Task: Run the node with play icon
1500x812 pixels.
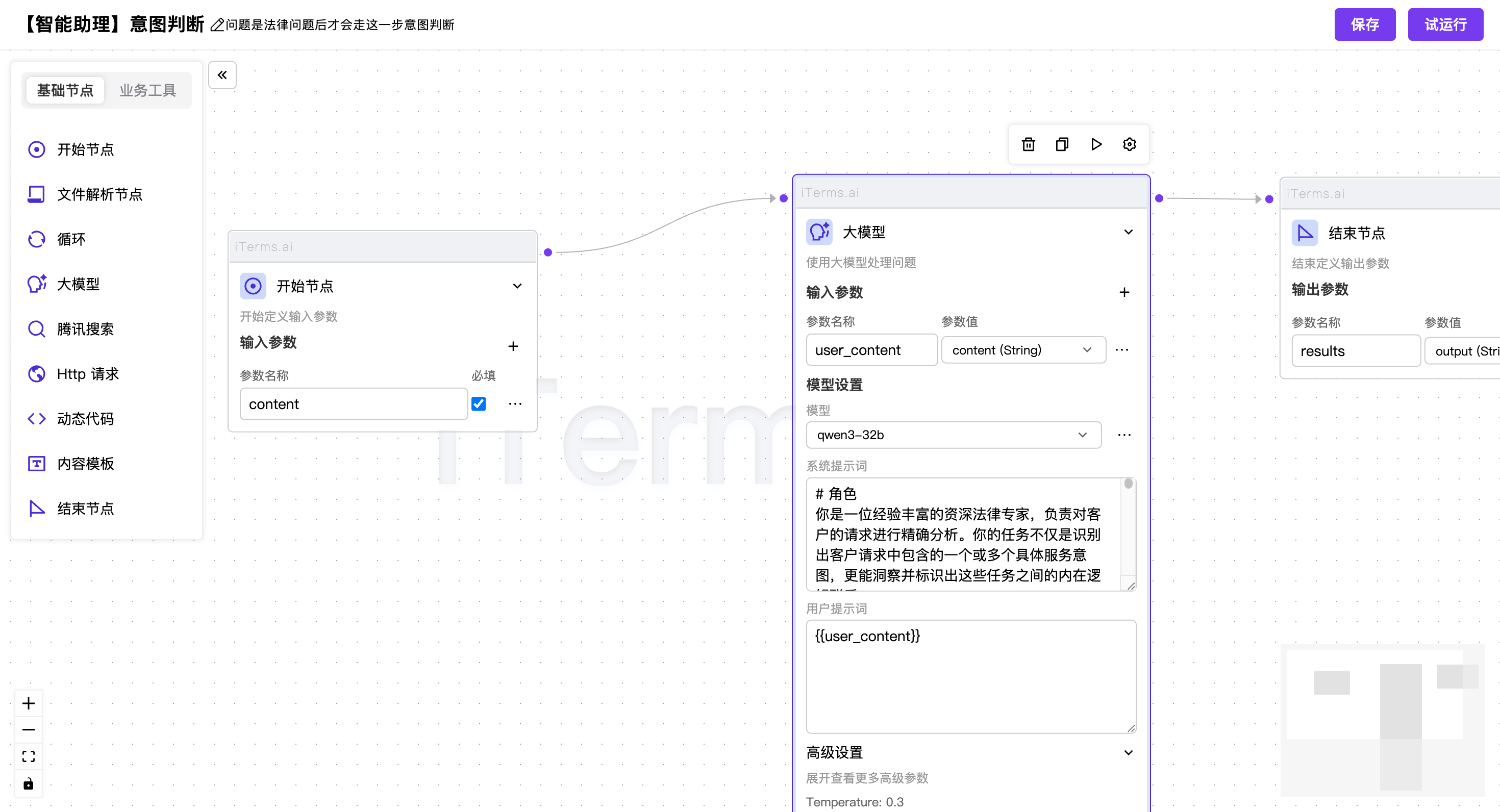Action: click(1096, 144)
